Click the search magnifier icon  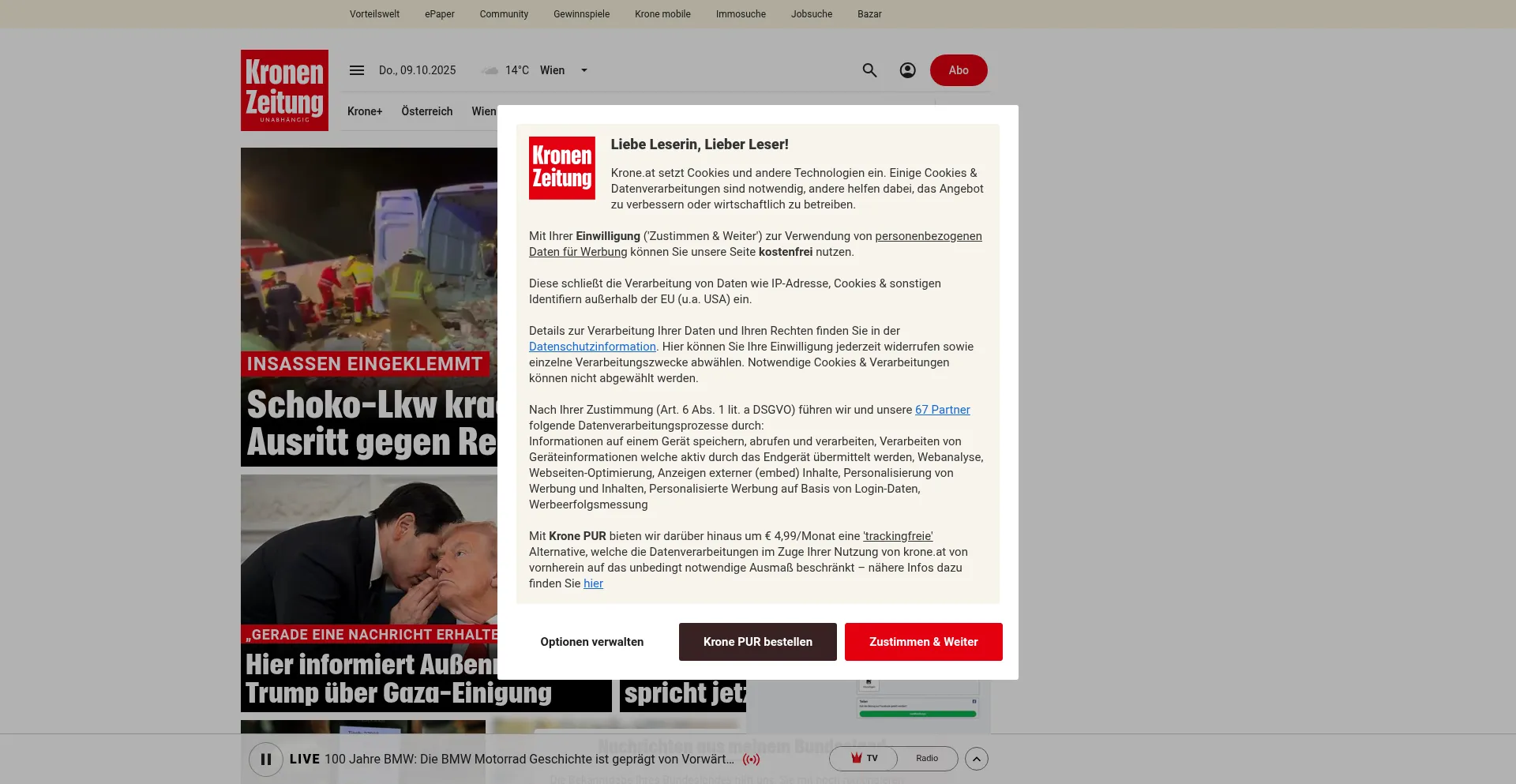[869, 70]
